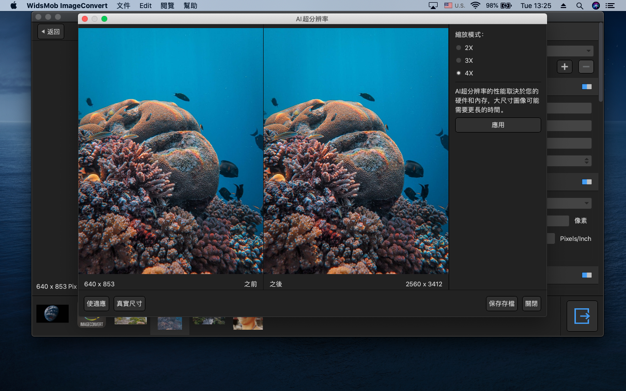Viewport: 626px width, 391px height.
Task: Click the stepper field in right panel
Action: [x=569, y=161]
